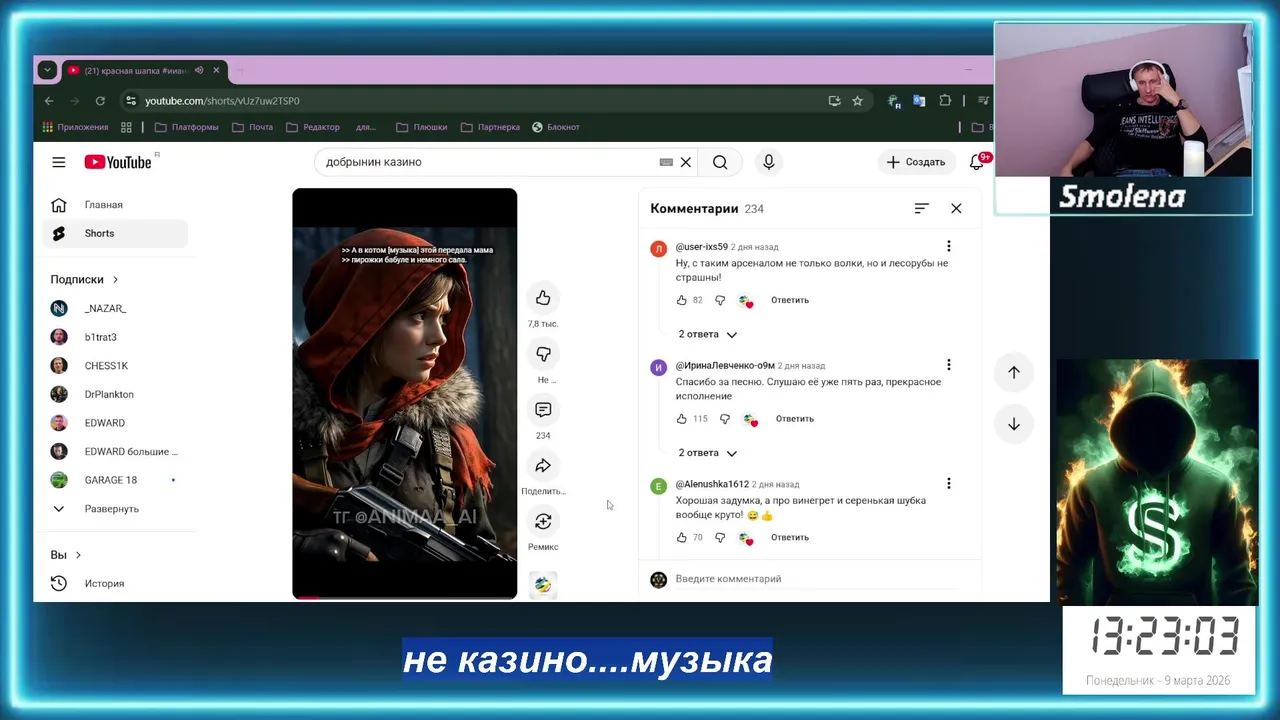Viewport: 1280px width, 720px height.
Task: Open @Alenushka1612 profile link
Action: pyautogui.click(x=712, y=484)
